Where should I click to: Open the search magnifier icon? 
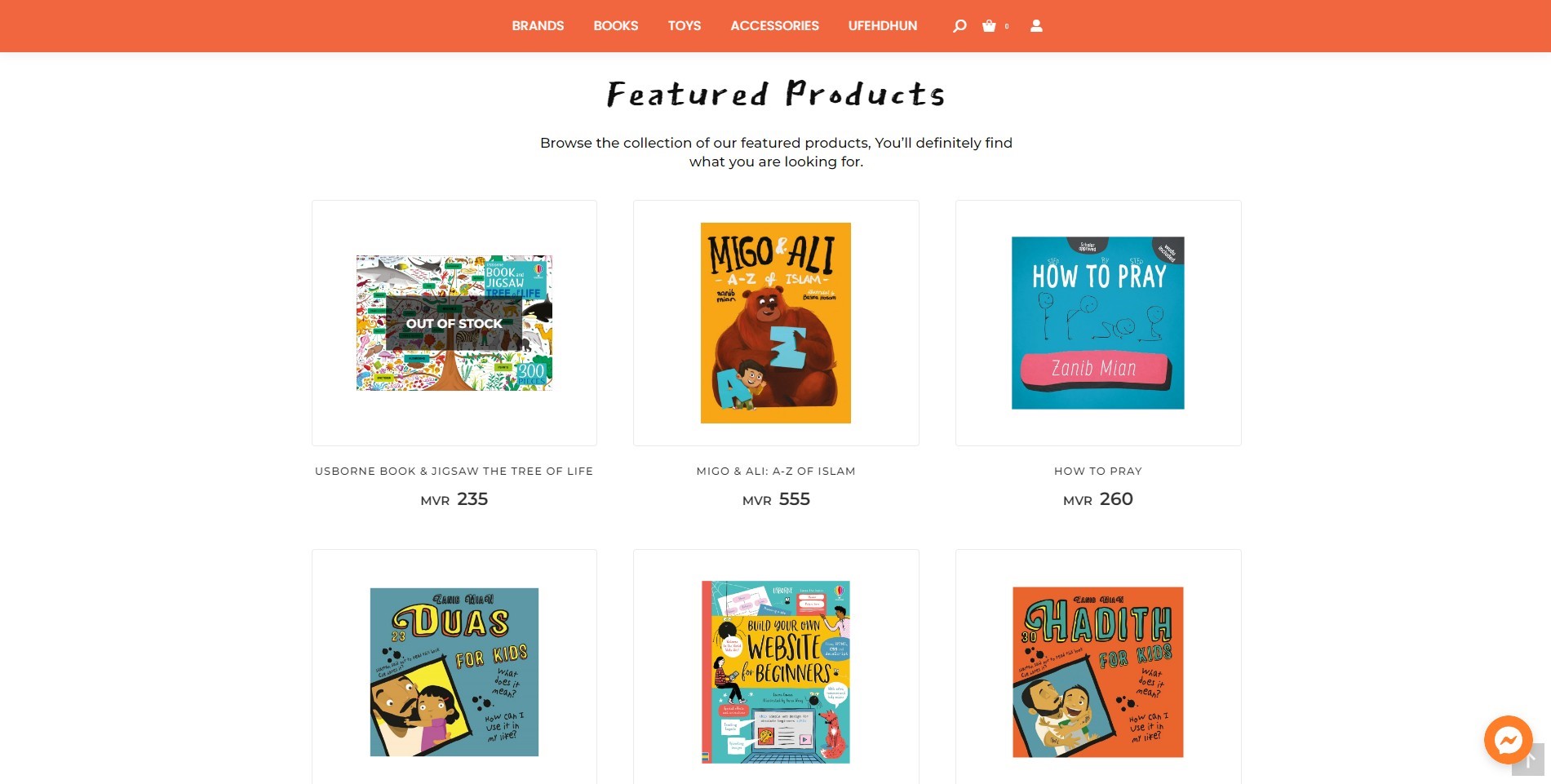[x=959, y=26]
